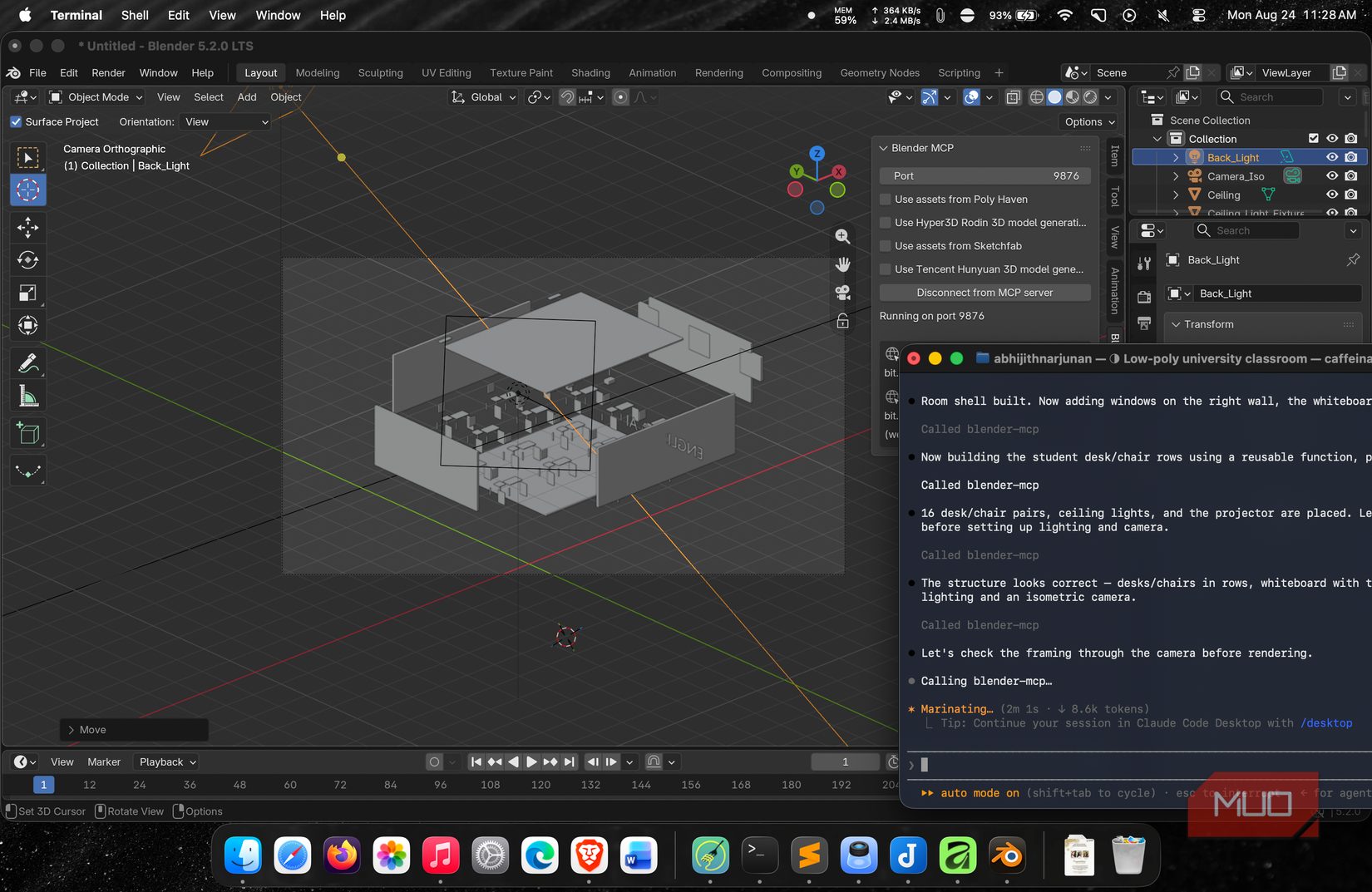Image resolution: width=1372 pixels, height=892 pixels.
Task: Uncheck Surface Project checkbox
Action: click(x=16, y=121)
